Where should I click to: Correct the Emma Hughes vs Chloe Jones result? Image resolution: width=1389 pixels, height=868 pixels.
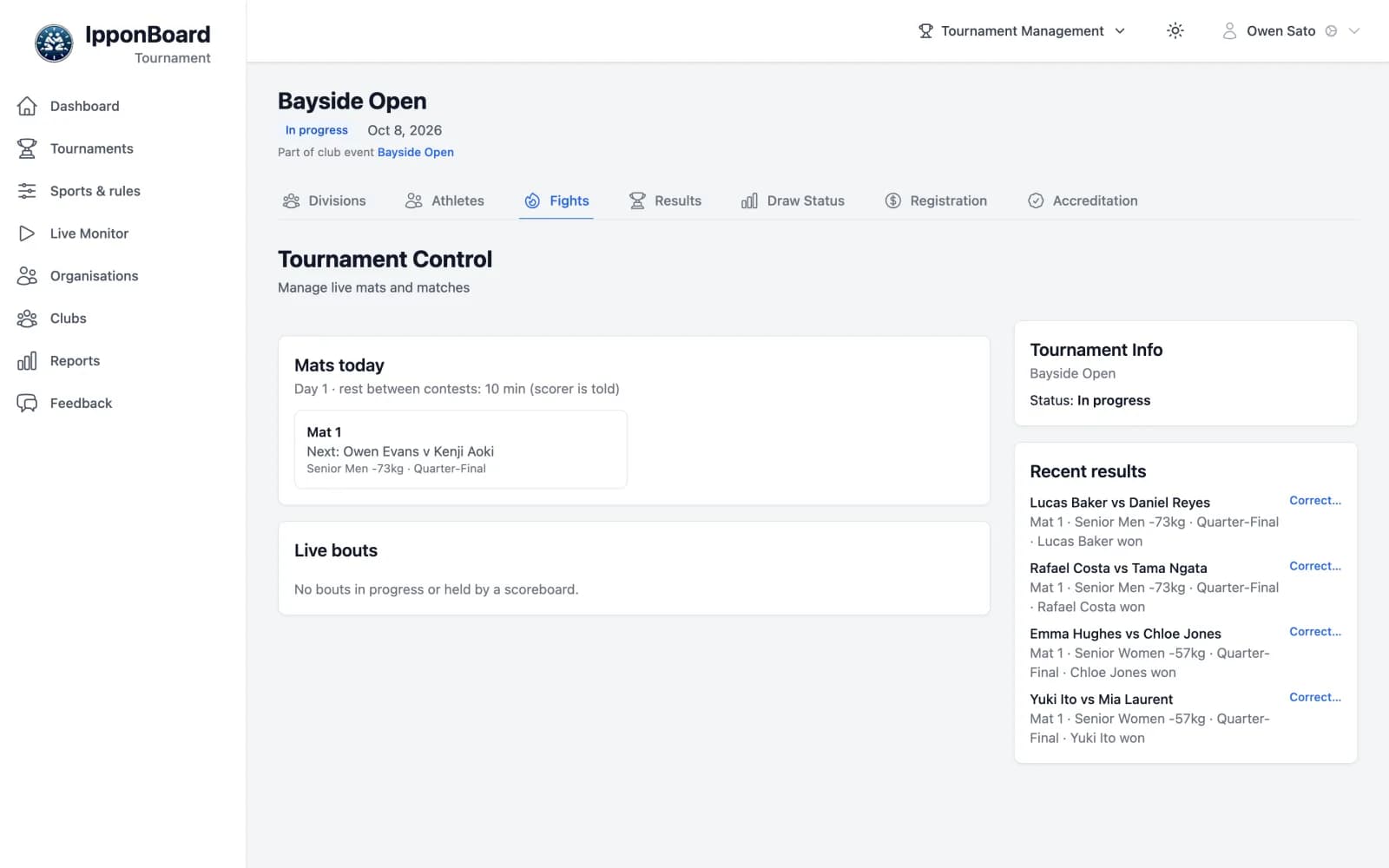1314,632
